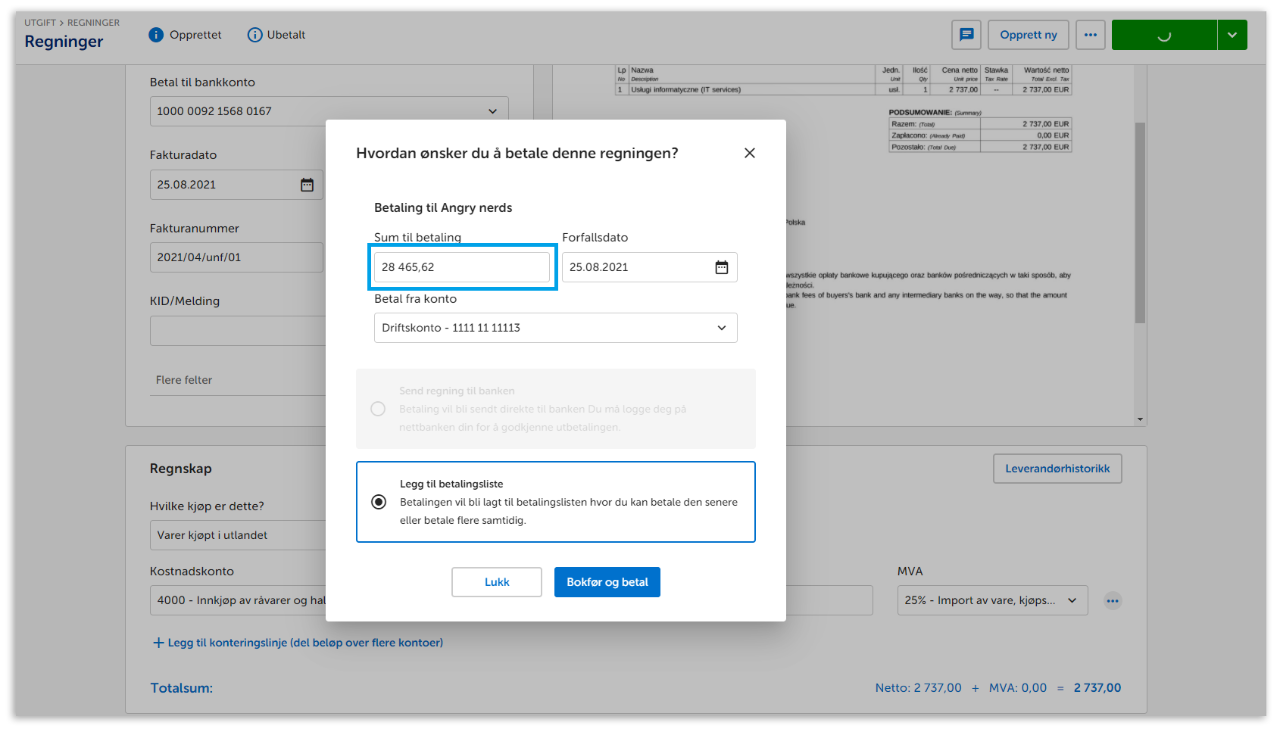Image resolution: width=1280 pixels, height=732 pixels.
Task: Click the Sum til betaling input field
Action: click(x=462, y=267)
